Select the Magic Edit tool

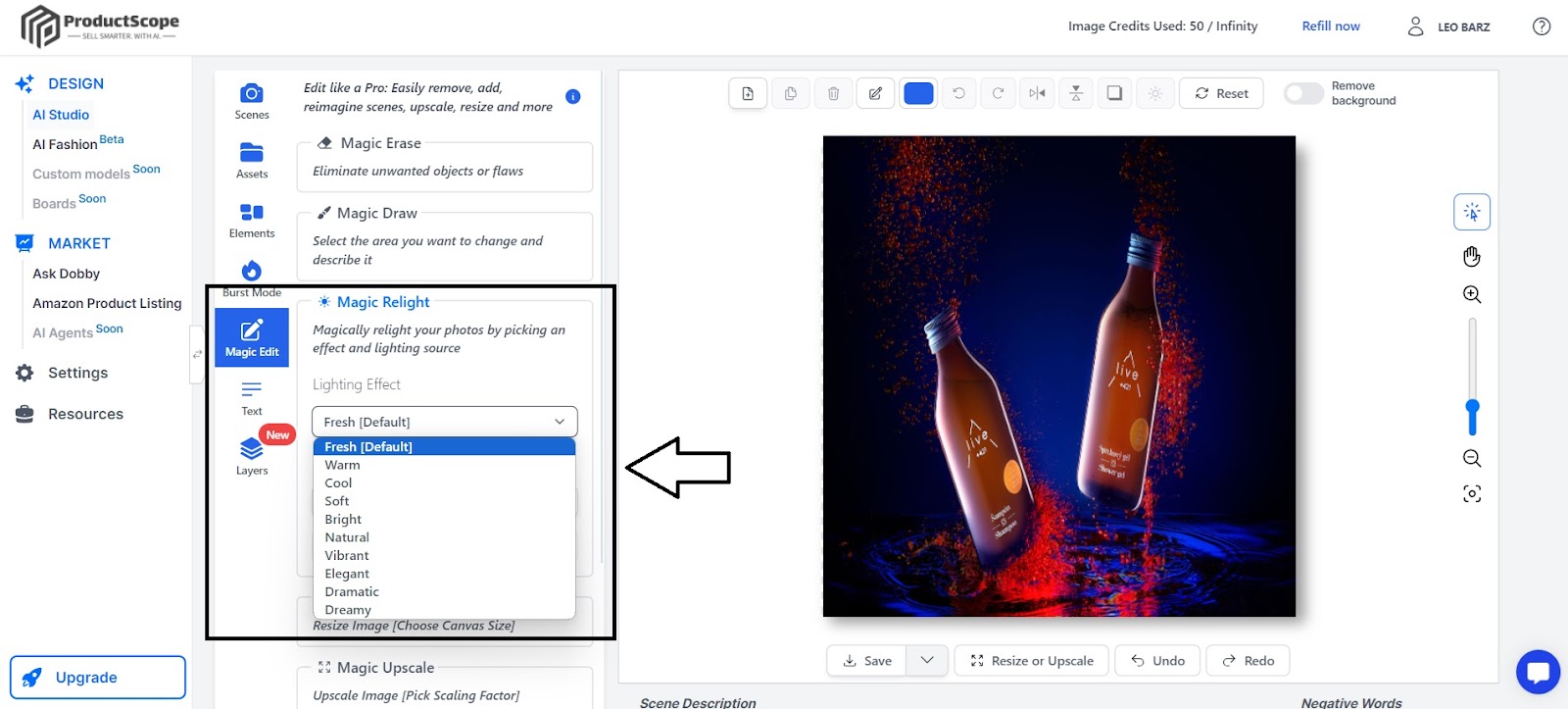coord(252,338)
